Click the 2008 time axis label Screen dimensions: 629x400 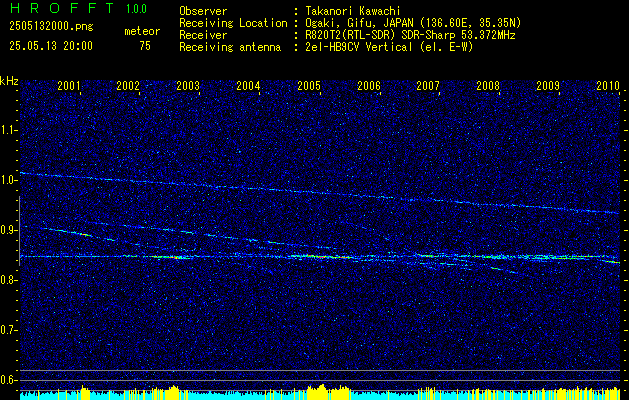coord(488,86)
